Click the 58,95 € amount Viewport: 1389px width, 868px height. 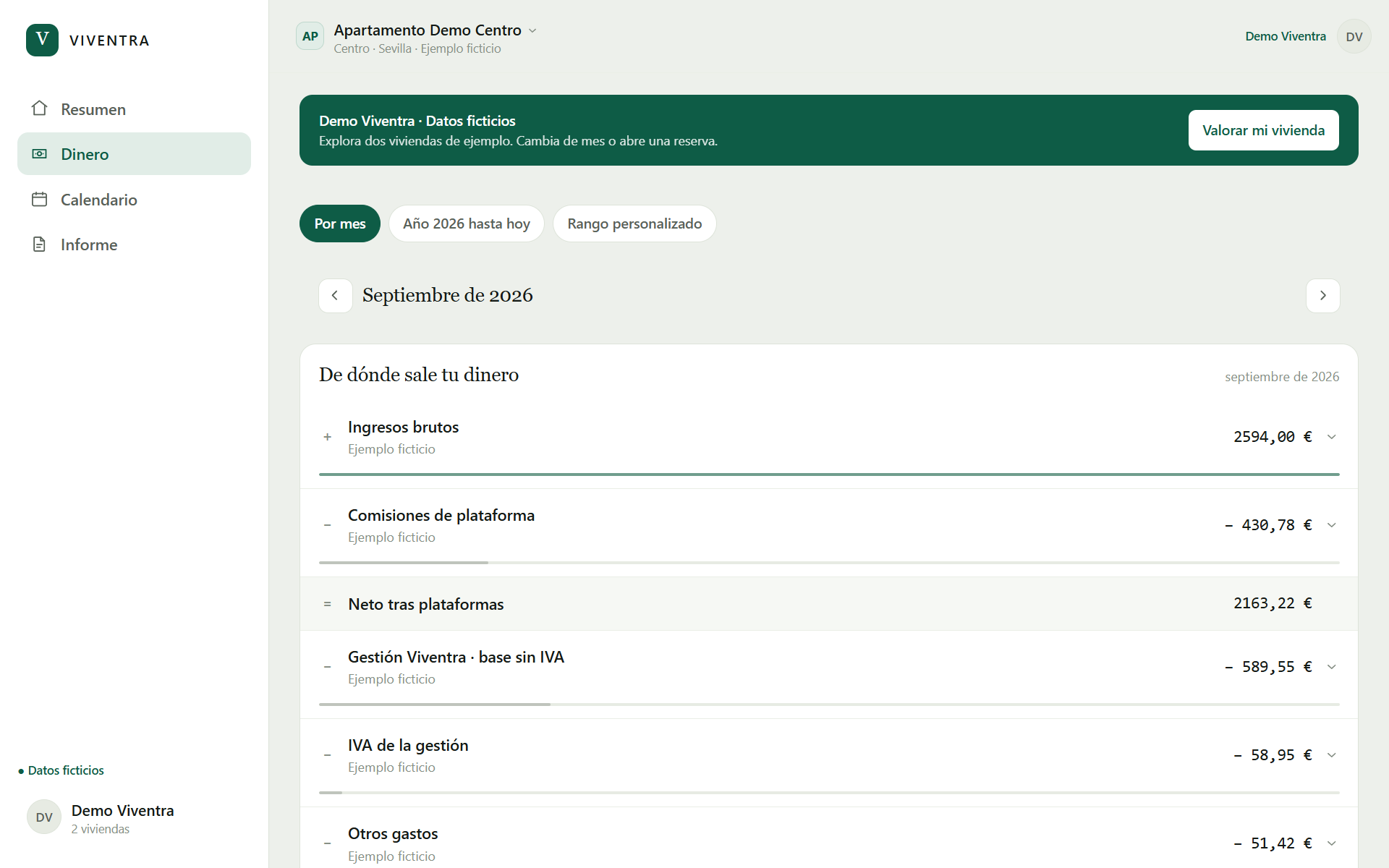tap(1273, 755)
